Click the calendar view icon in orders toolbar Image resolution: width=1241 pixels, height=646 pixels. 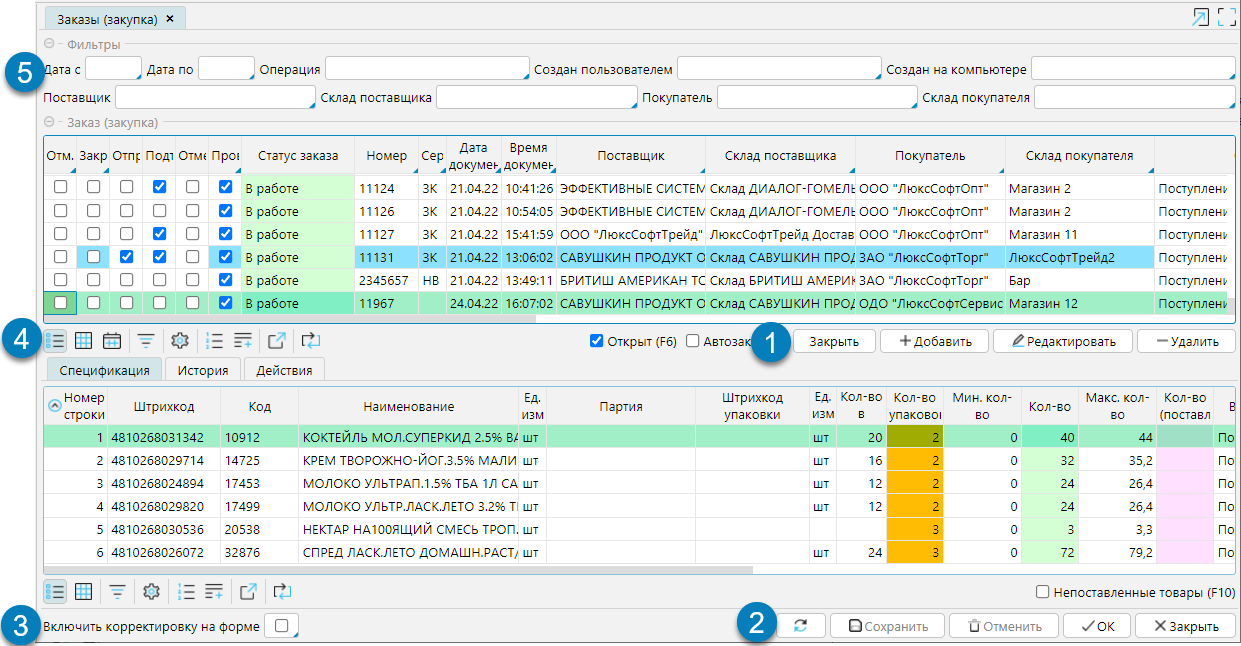click(112, 341)
